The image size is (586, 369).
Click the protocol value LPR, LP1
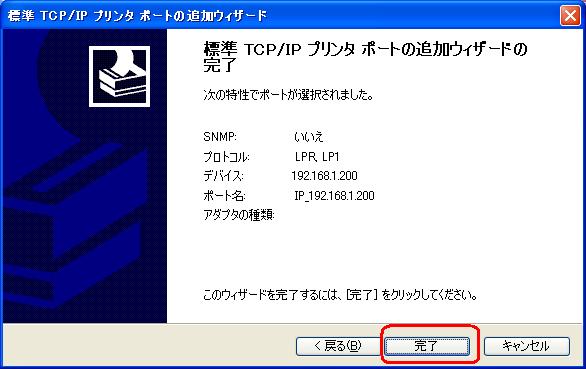[317, 157]
